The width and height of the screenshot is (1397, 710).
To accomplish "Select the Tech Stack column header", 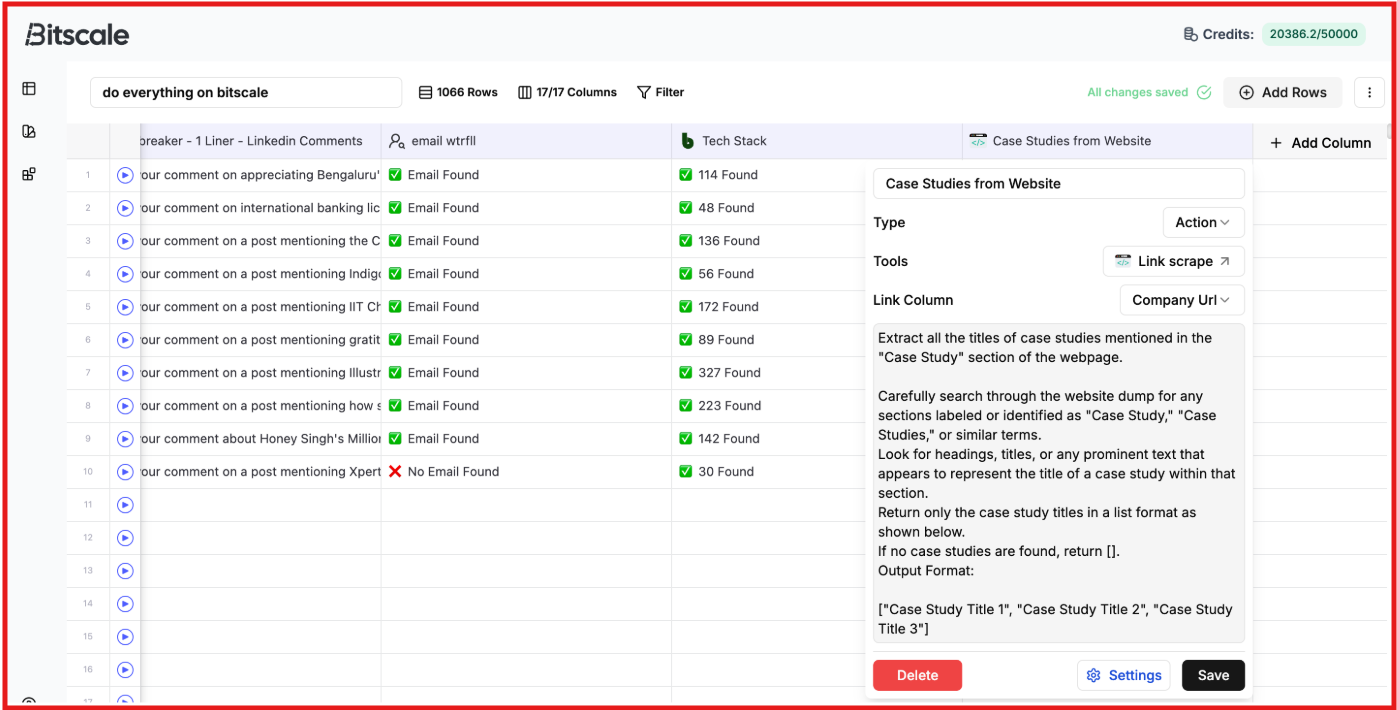I will click(817, 141).
